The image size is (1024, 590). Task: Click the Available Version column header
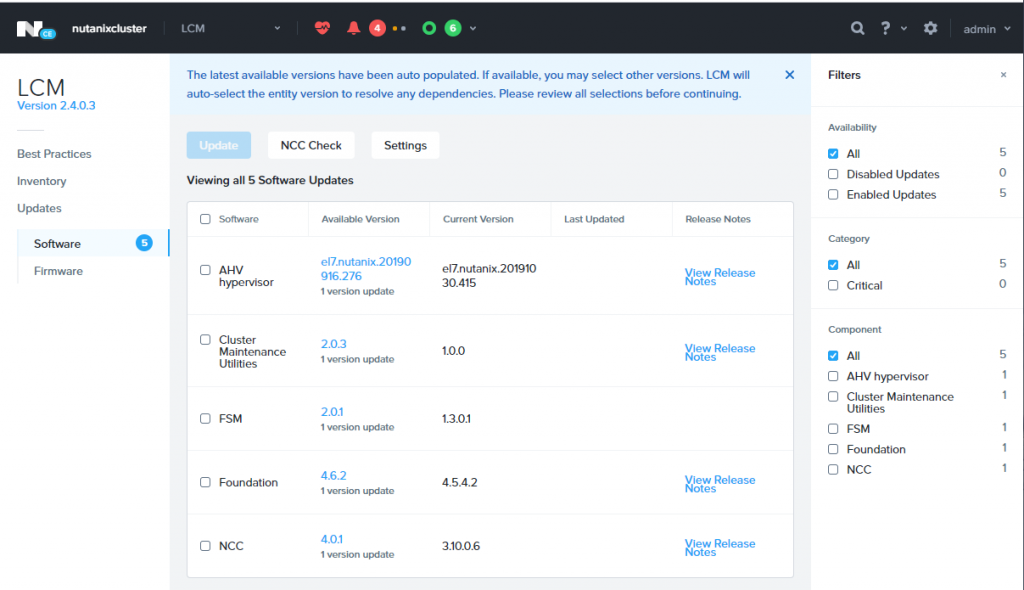point(360,219)
